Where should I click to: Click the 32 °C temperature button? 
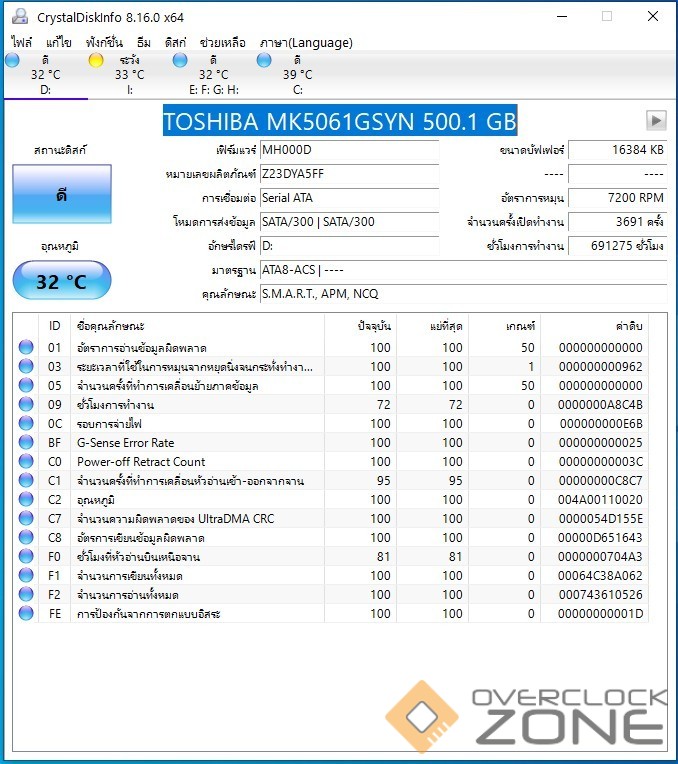click(x=62, y=280)
